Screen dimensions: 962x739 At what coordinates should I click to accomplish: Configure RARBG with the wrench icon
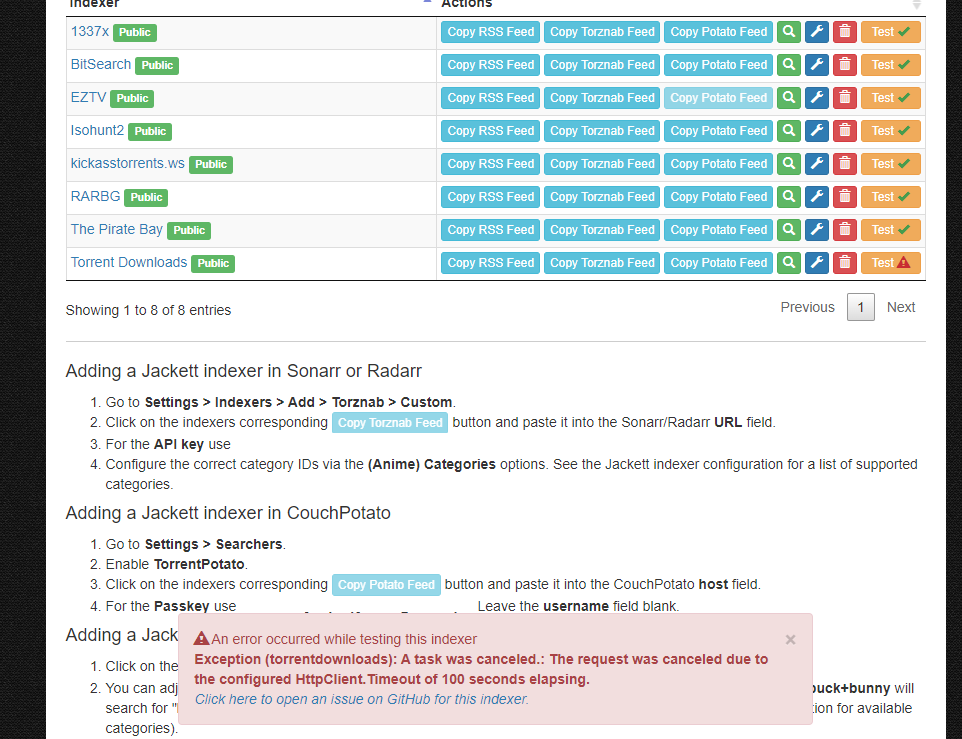tap(817, 197)
